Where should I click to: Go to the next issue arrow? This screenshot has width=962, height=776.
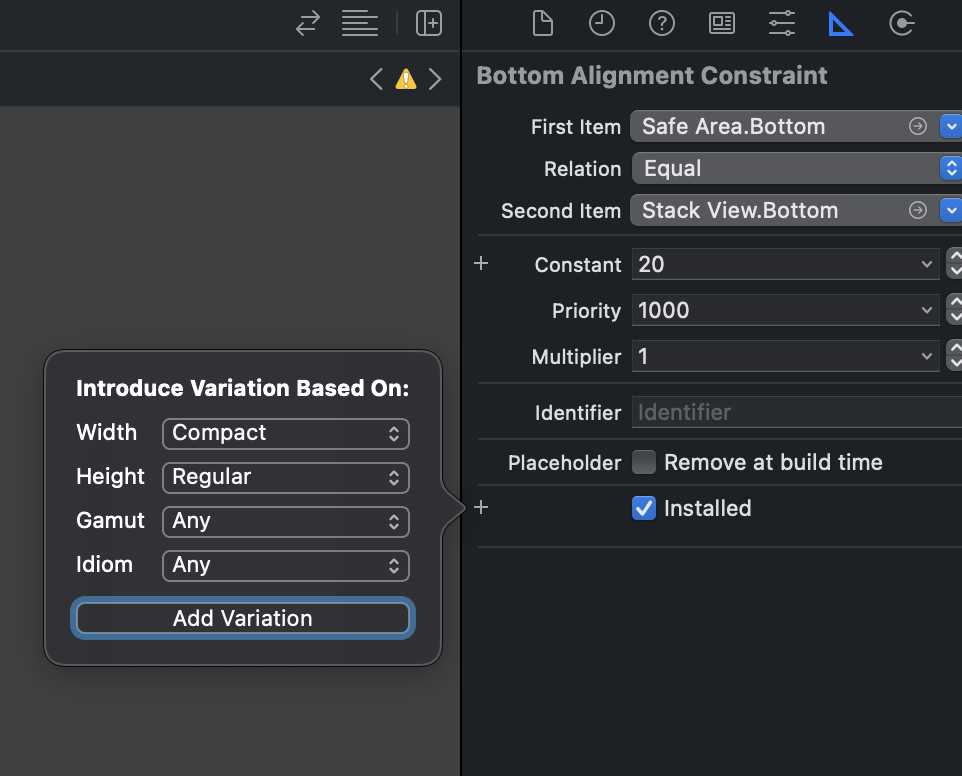[x=435, y=79]
